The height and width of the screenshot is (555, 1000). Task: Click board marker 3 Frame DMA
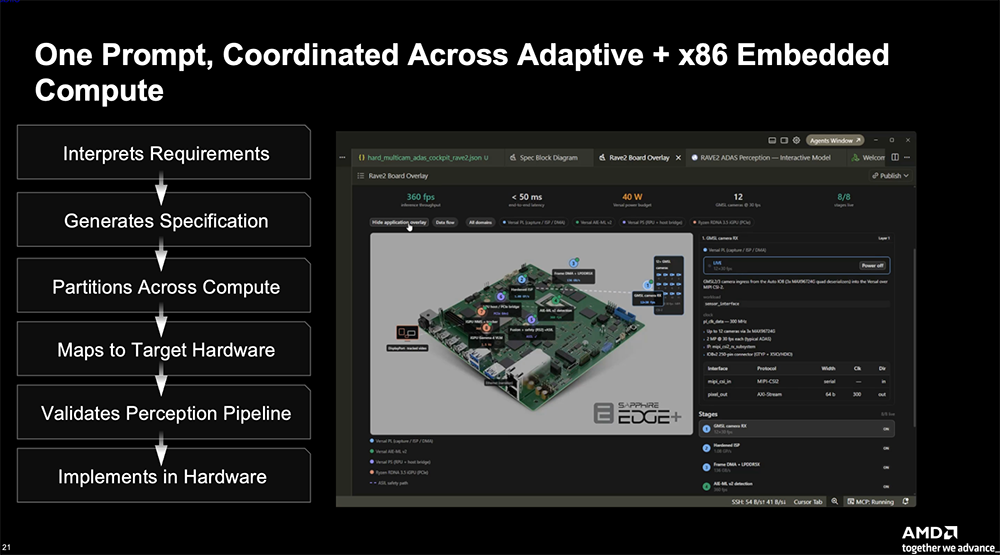pos(573,263)
